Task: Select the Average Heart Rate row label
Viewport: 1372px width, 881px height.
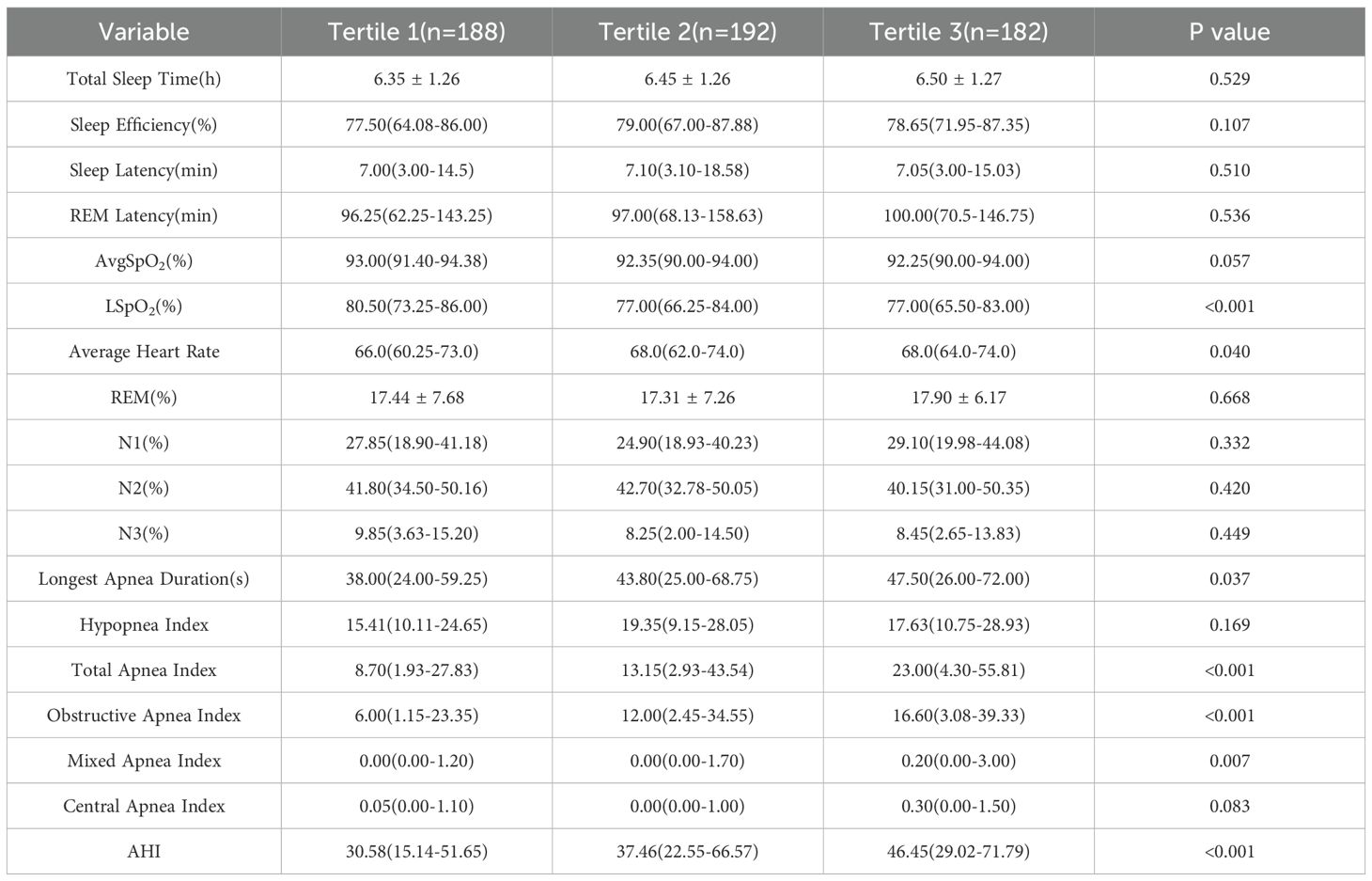Action: pos(144,352)
